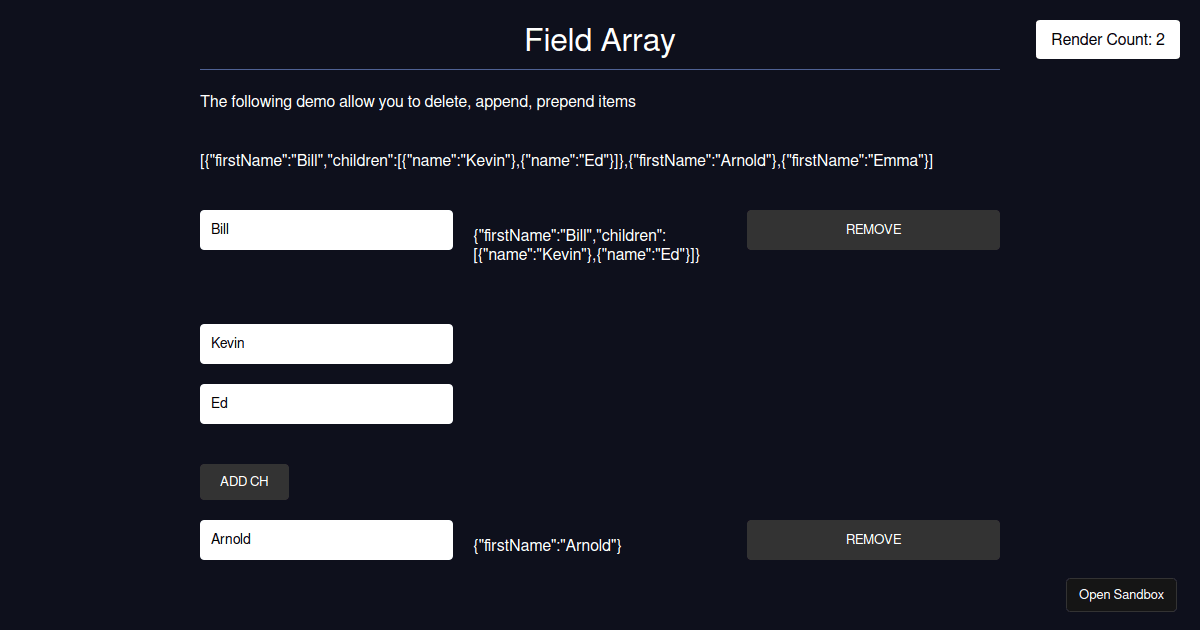
Task: Click "Emma" in the top JSON output
Action: click(896, 161)
